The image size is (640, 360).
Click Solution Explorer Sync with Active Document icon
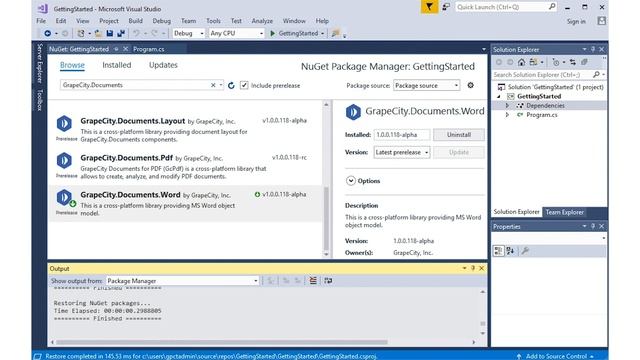pyautogui.click(x=573, y=62)
